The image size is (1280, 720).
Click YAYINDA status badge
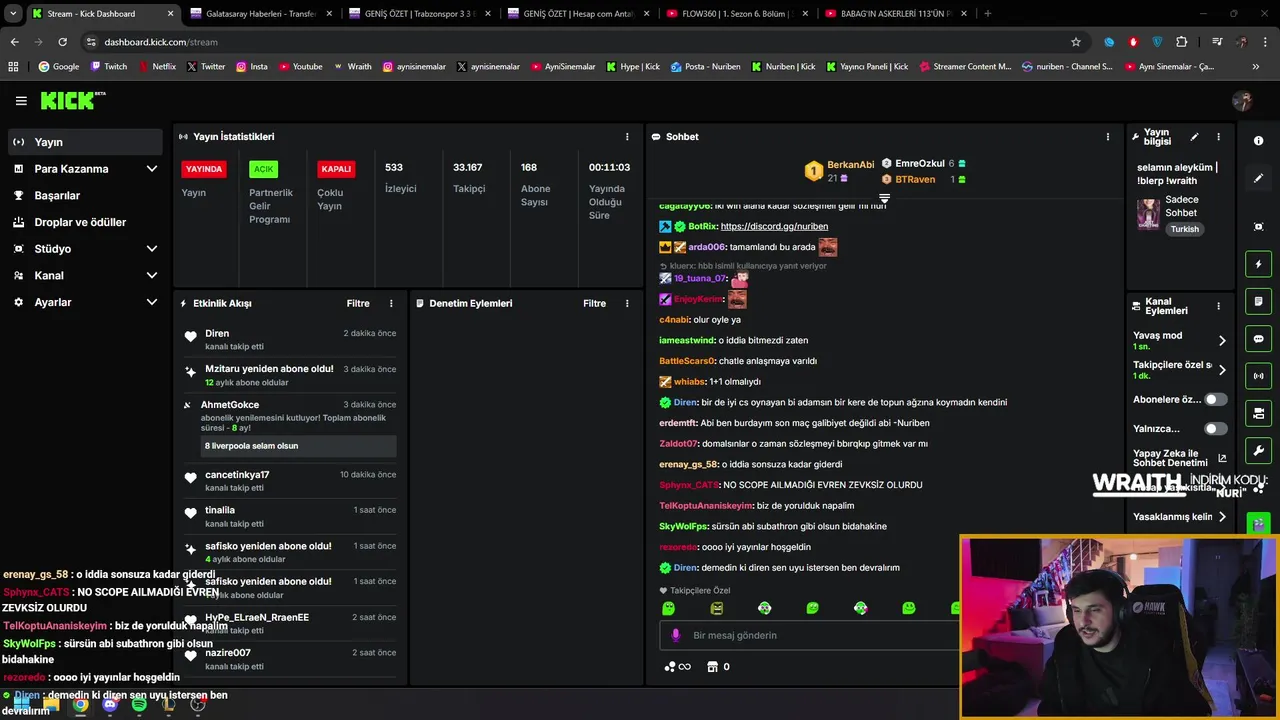(204, 169)
